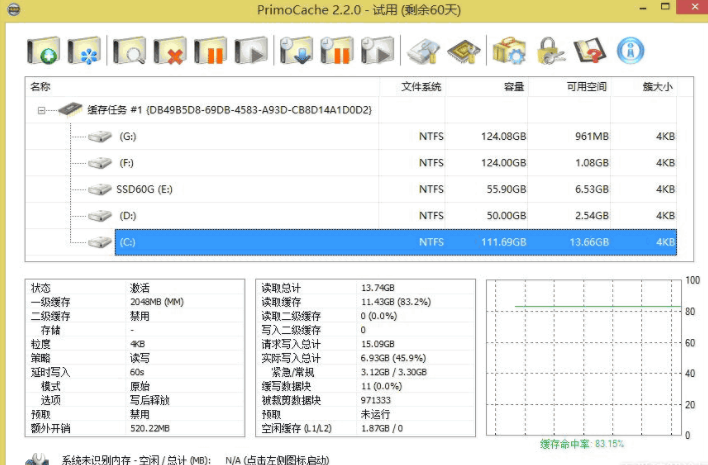
Task: Collapse the cache task #1 tree node
Action: tap(42, 110)
